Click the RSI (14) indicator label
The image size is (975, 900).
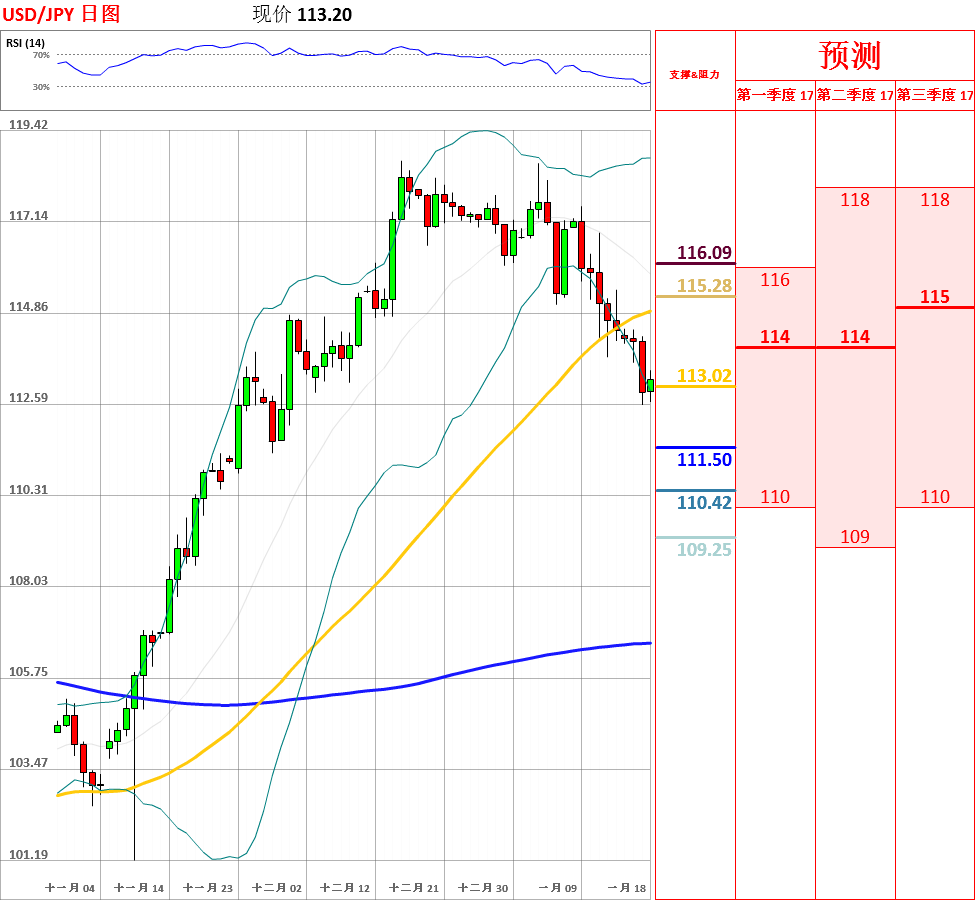pos(25,43)
